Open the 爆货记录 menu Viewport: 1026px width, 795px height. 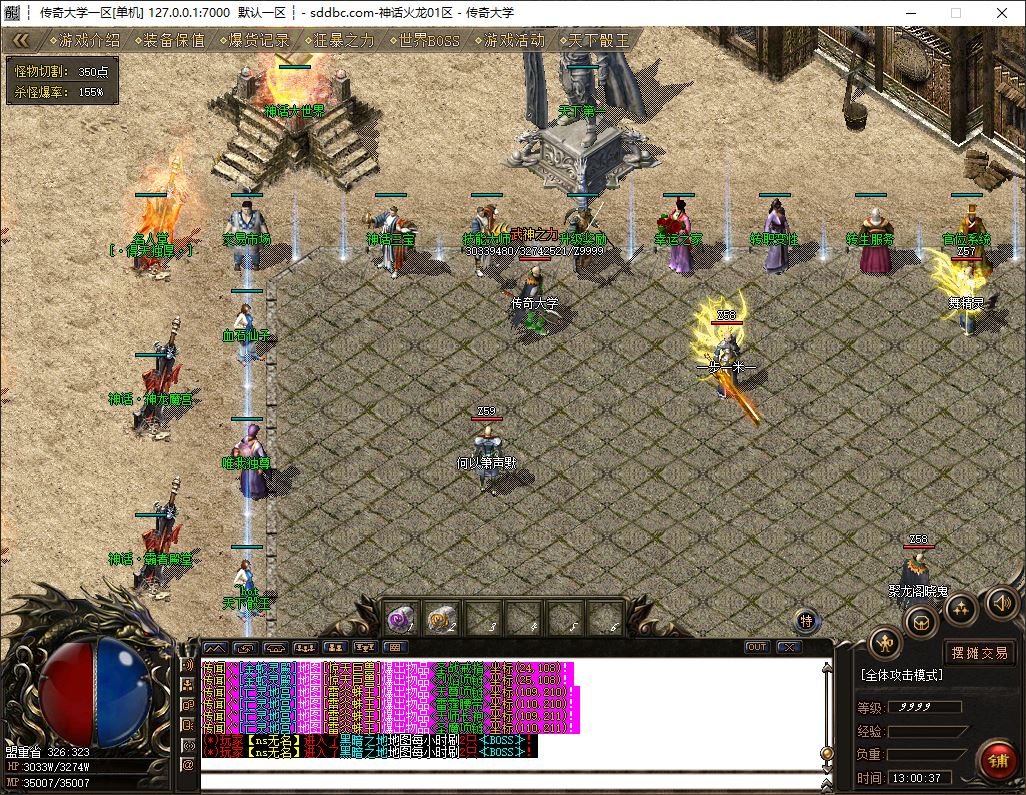click(255, 41)
